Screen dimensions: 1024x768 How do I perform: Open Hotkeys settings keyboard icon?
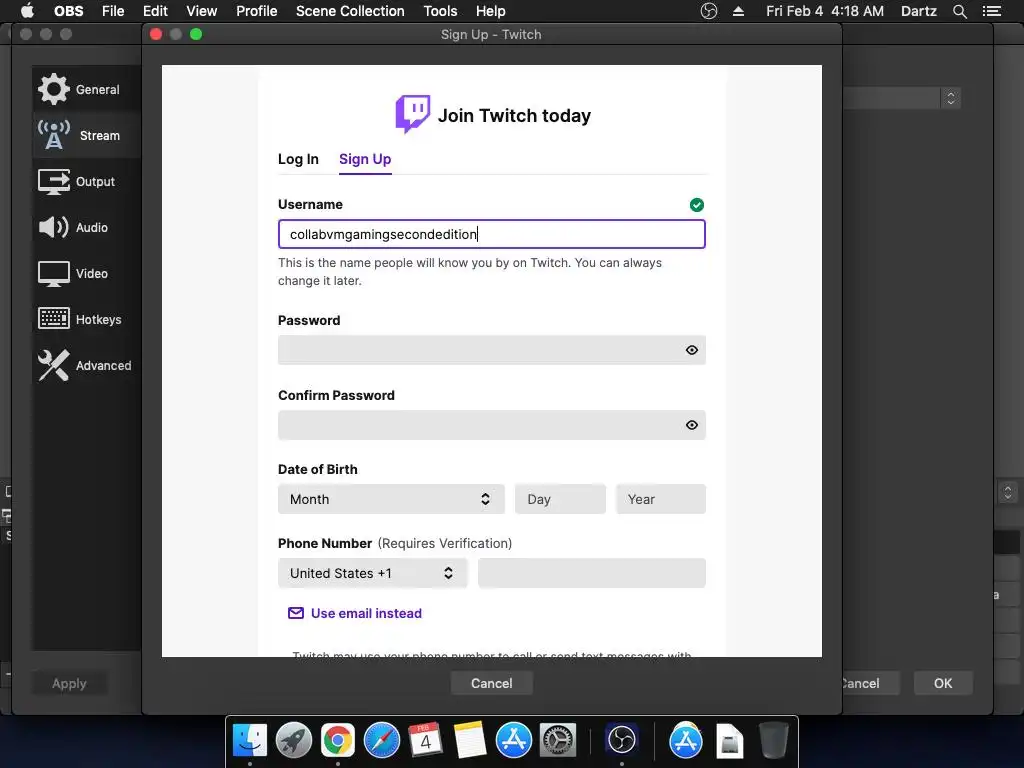coord(54,319)
